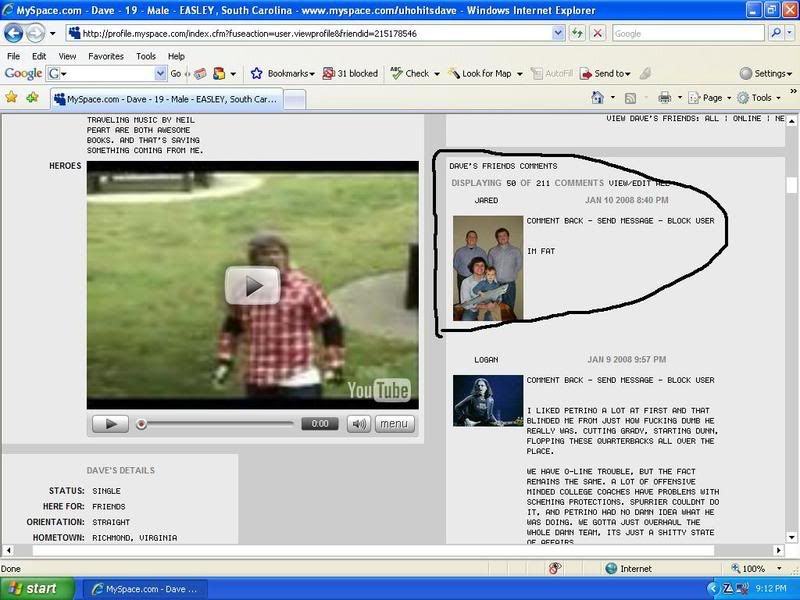Open Google toolbar Settings
Screen dimensions: 800x600
[x=766, y=73]
